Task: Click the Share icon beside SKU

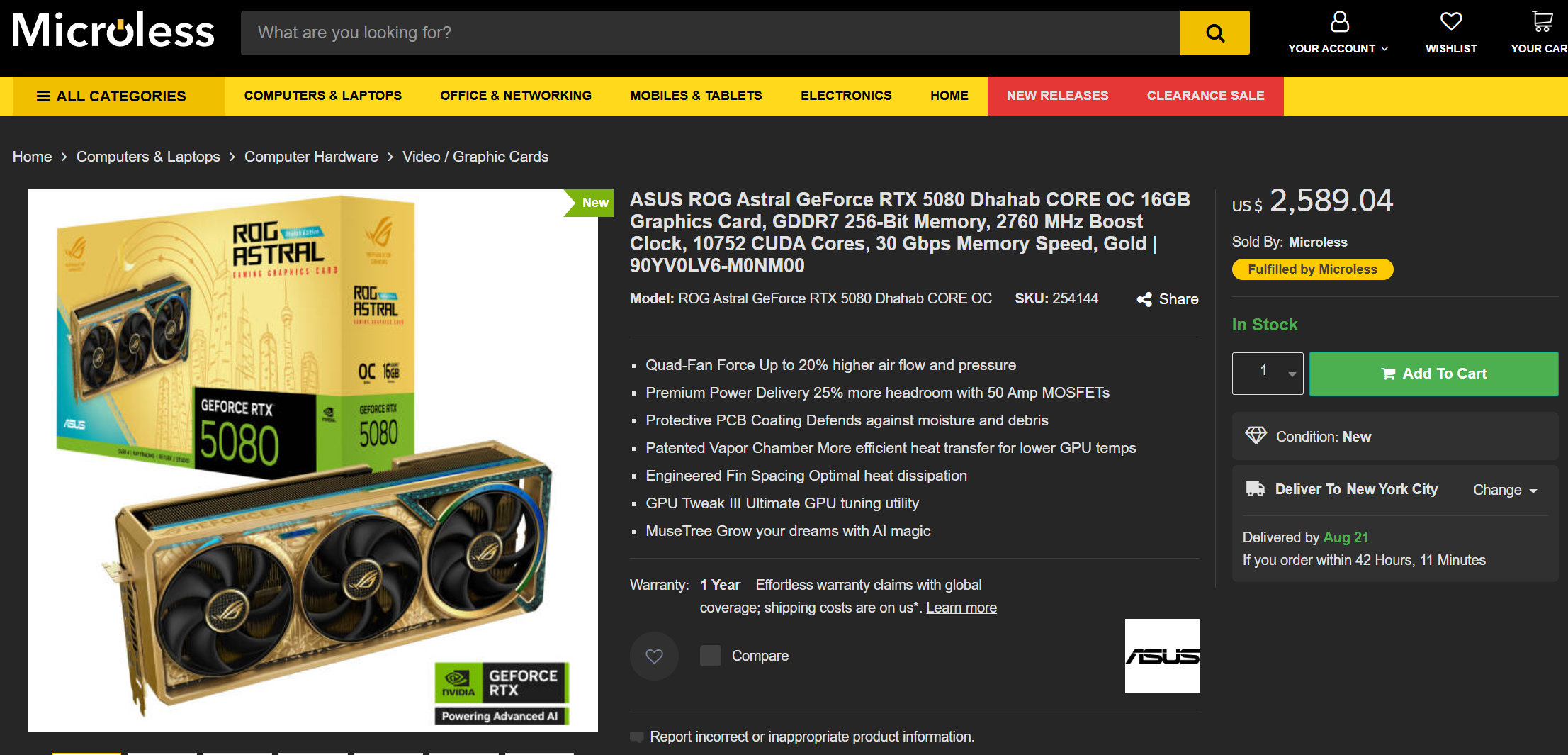Action: tap(1144, 299)
